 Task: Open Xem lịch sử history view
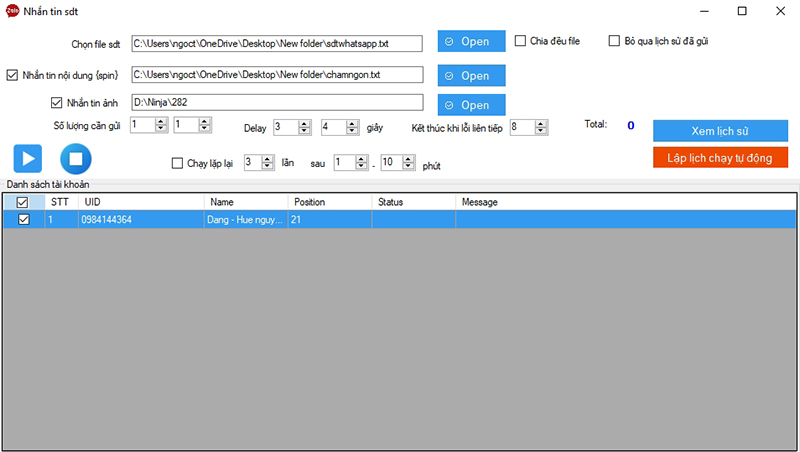(x=719, y=131)
